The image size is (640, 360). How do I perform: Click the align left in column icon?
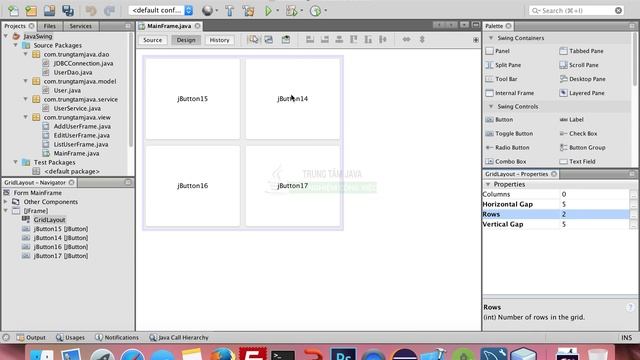[x=310, y=40]
